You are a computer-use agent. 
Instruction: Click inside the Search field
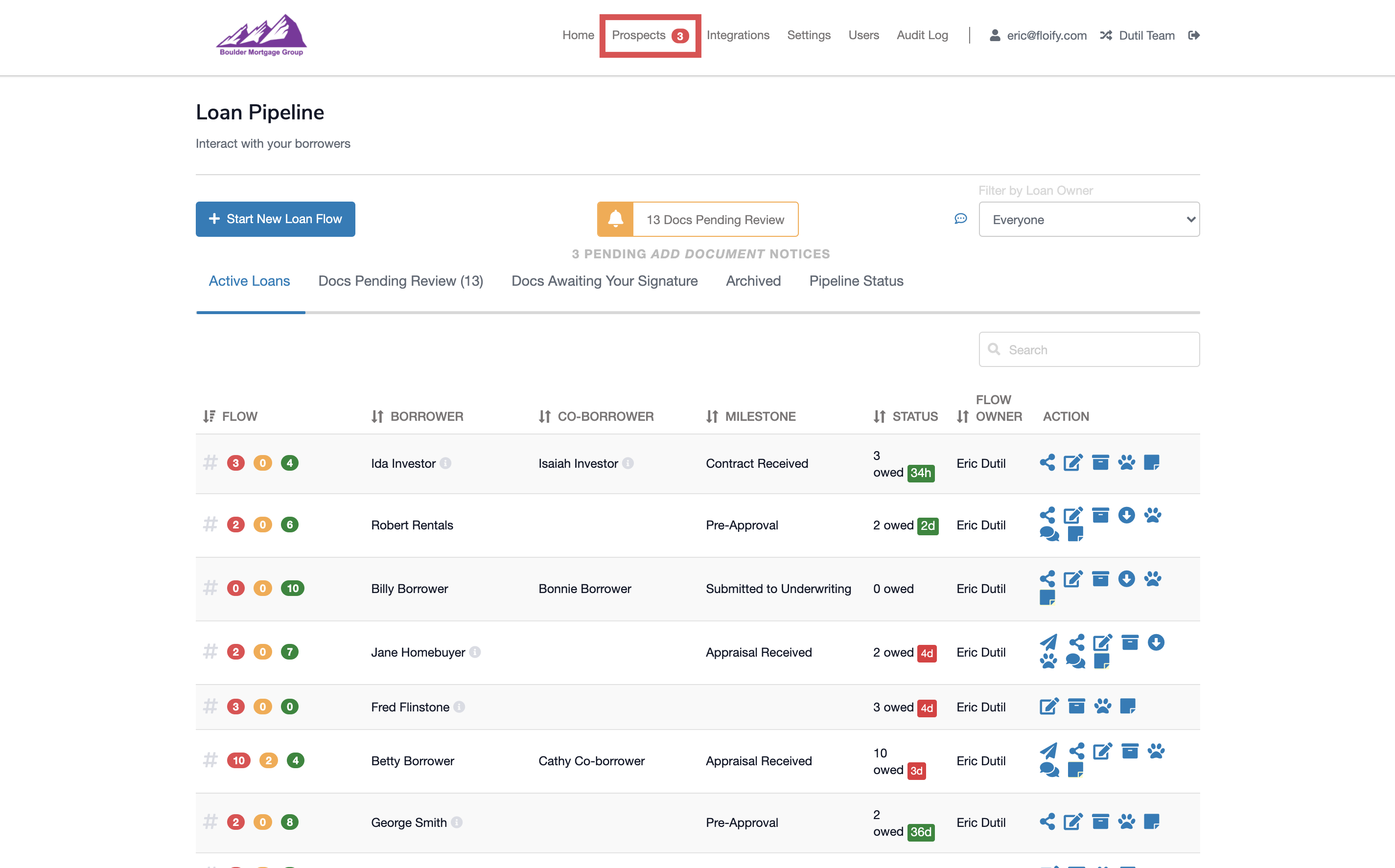(1088, 349)
